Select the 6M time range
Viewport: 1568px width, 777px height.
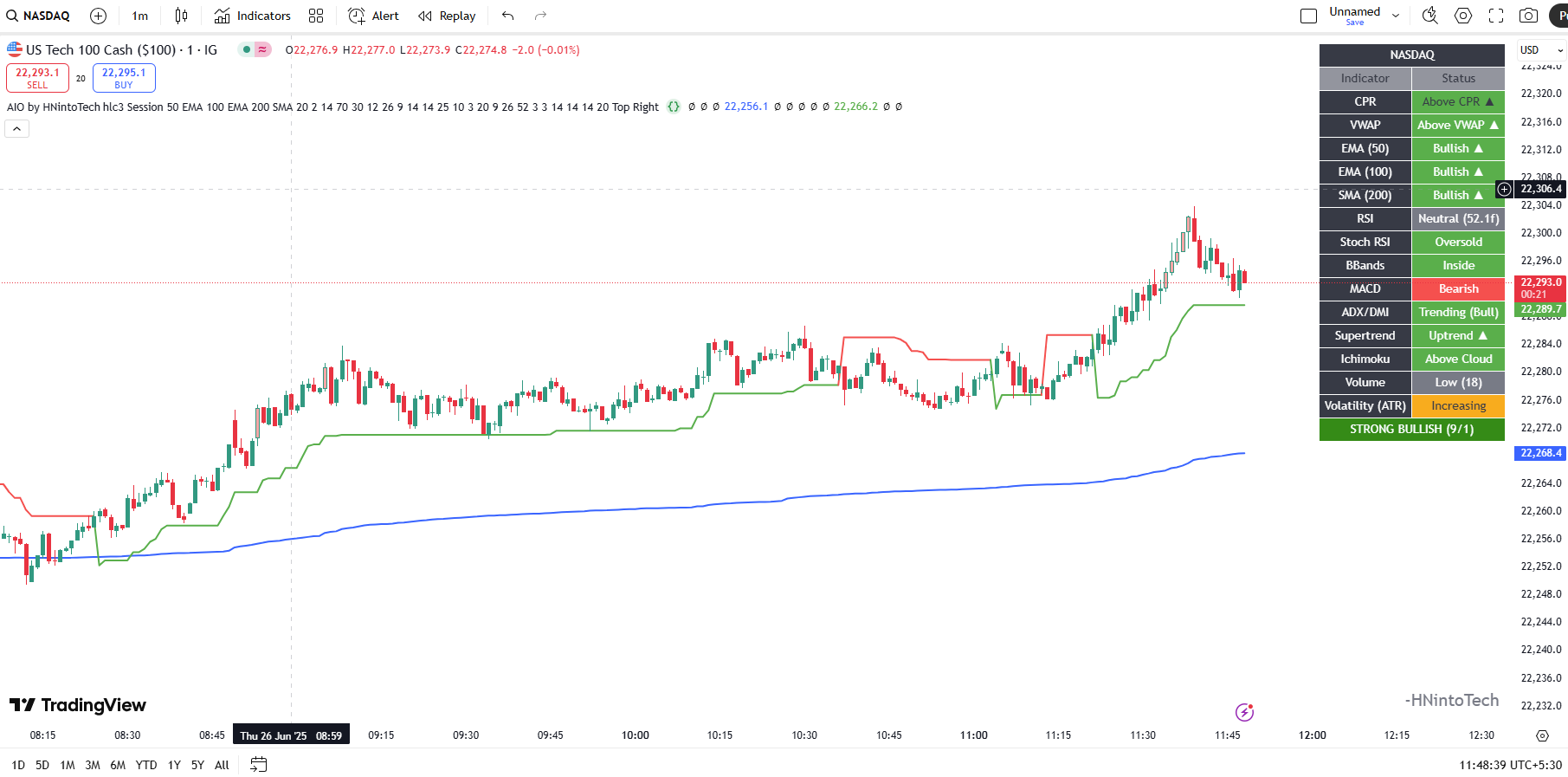click(118, 765)
